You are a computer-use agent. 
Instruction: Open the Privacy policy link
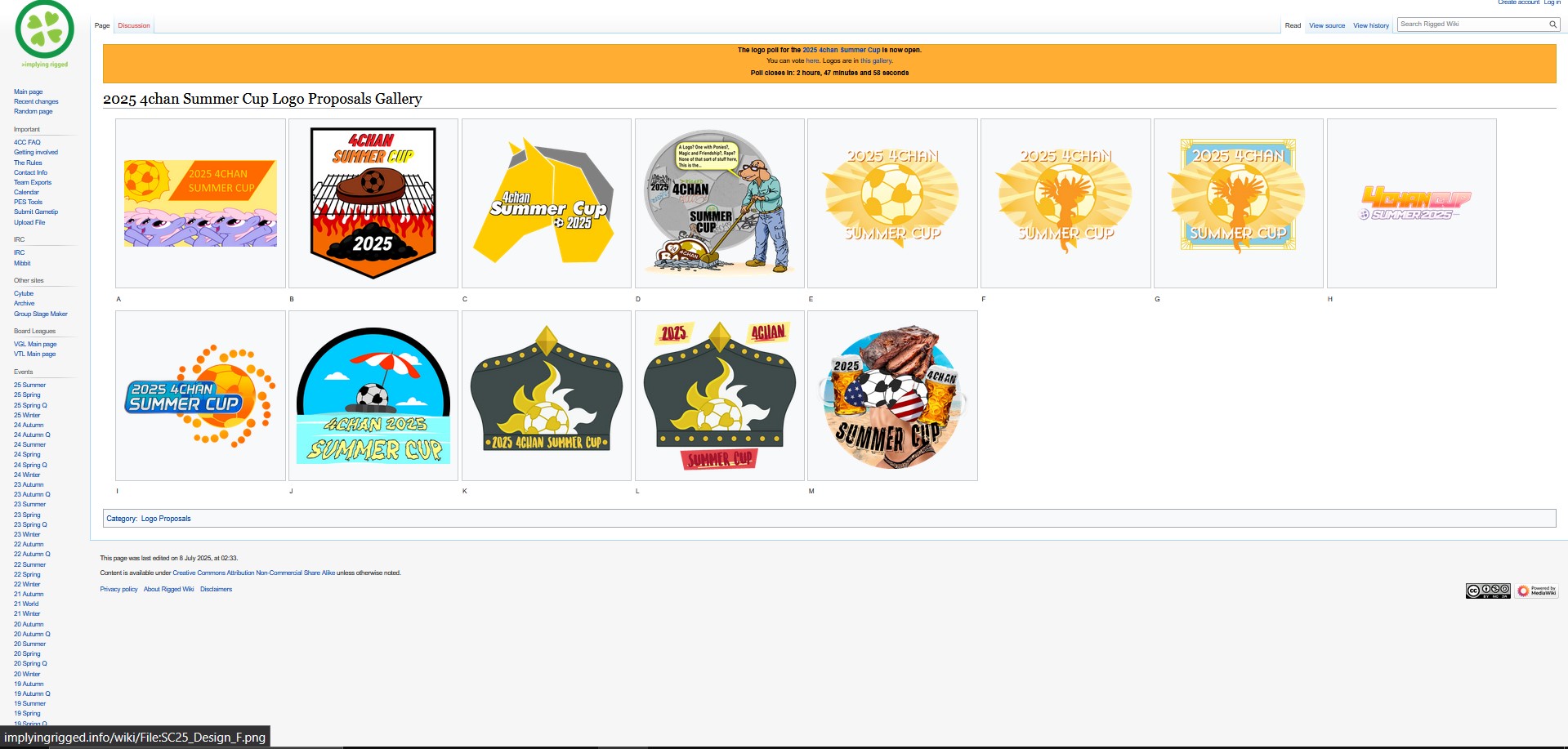click(x=118, y=589)
